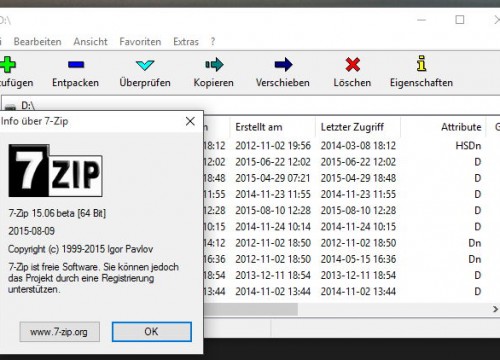500x360 pixels.
Task: Open the Bearbeiten menu
Action: tap(37, 42)
